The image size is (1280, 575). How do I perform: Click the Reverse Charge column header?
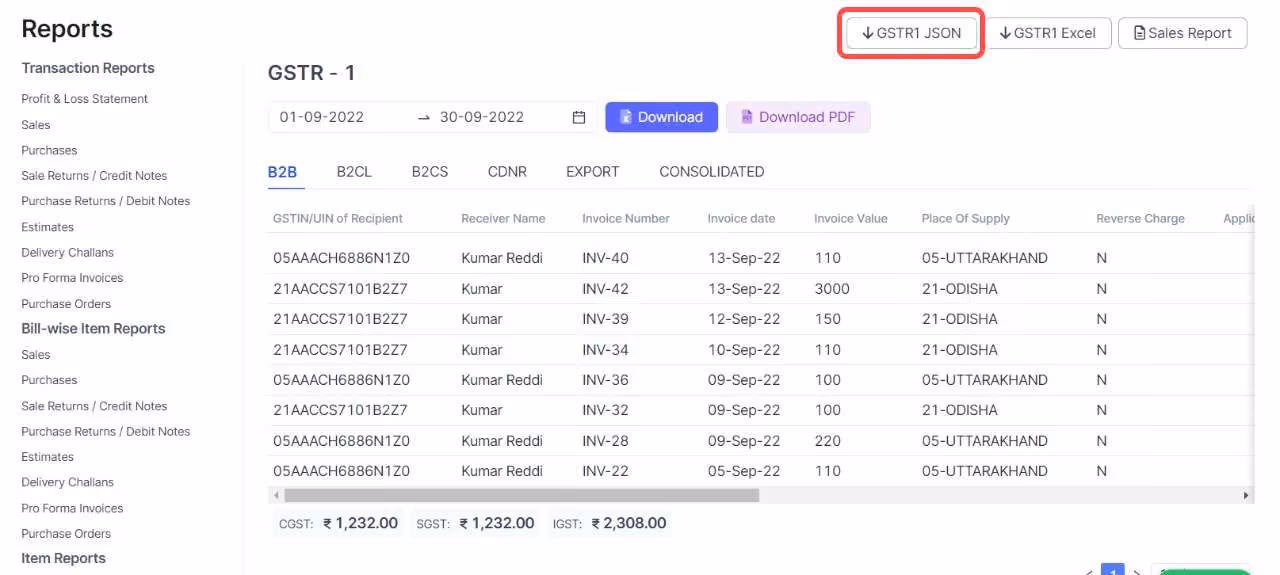1140,218
